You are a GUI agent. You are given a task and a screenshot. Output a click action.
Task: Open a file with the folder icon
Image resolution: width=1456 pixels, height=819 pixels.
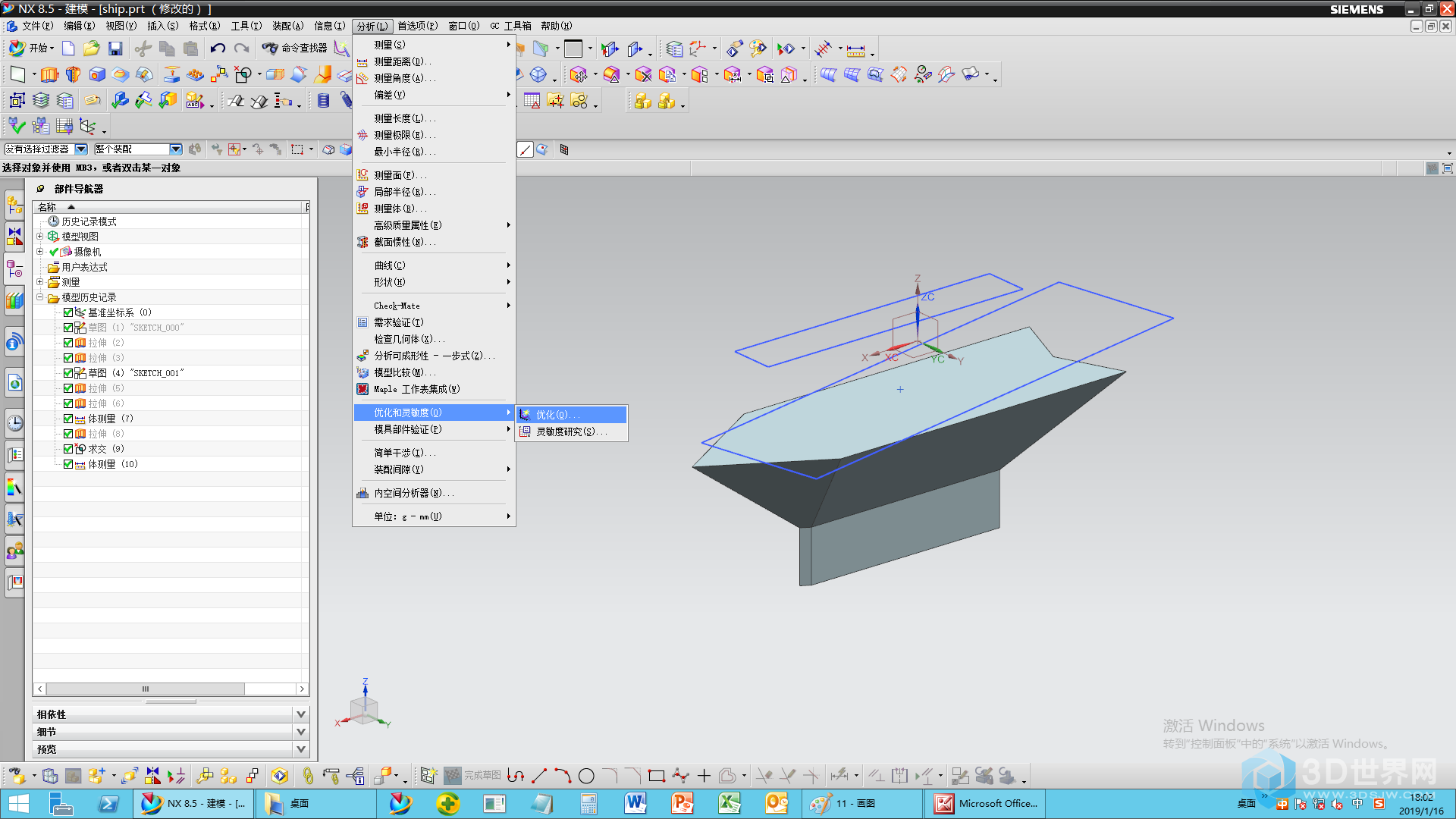tap(92, 49)
